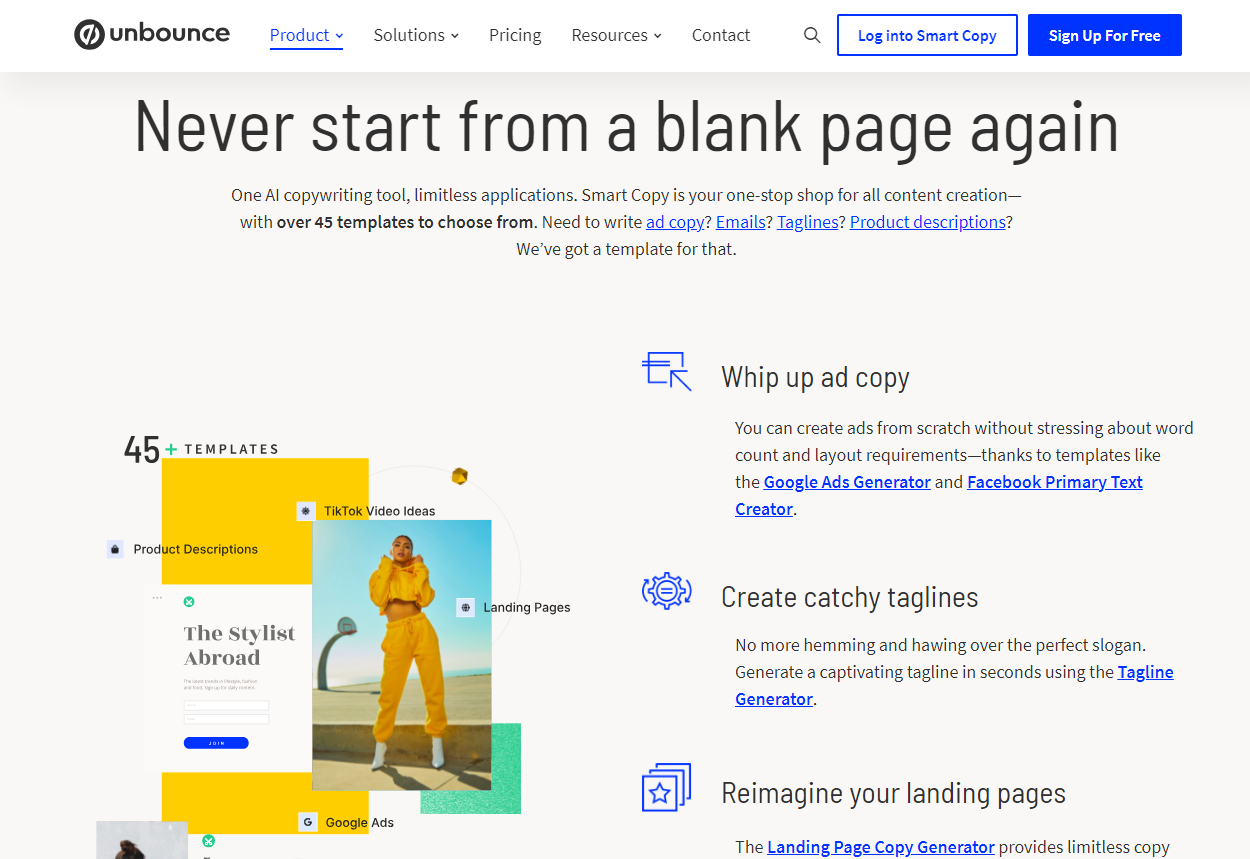Click the Product Descriptions label
This screenshot has height=859, width=1250.
pos(196,549)
